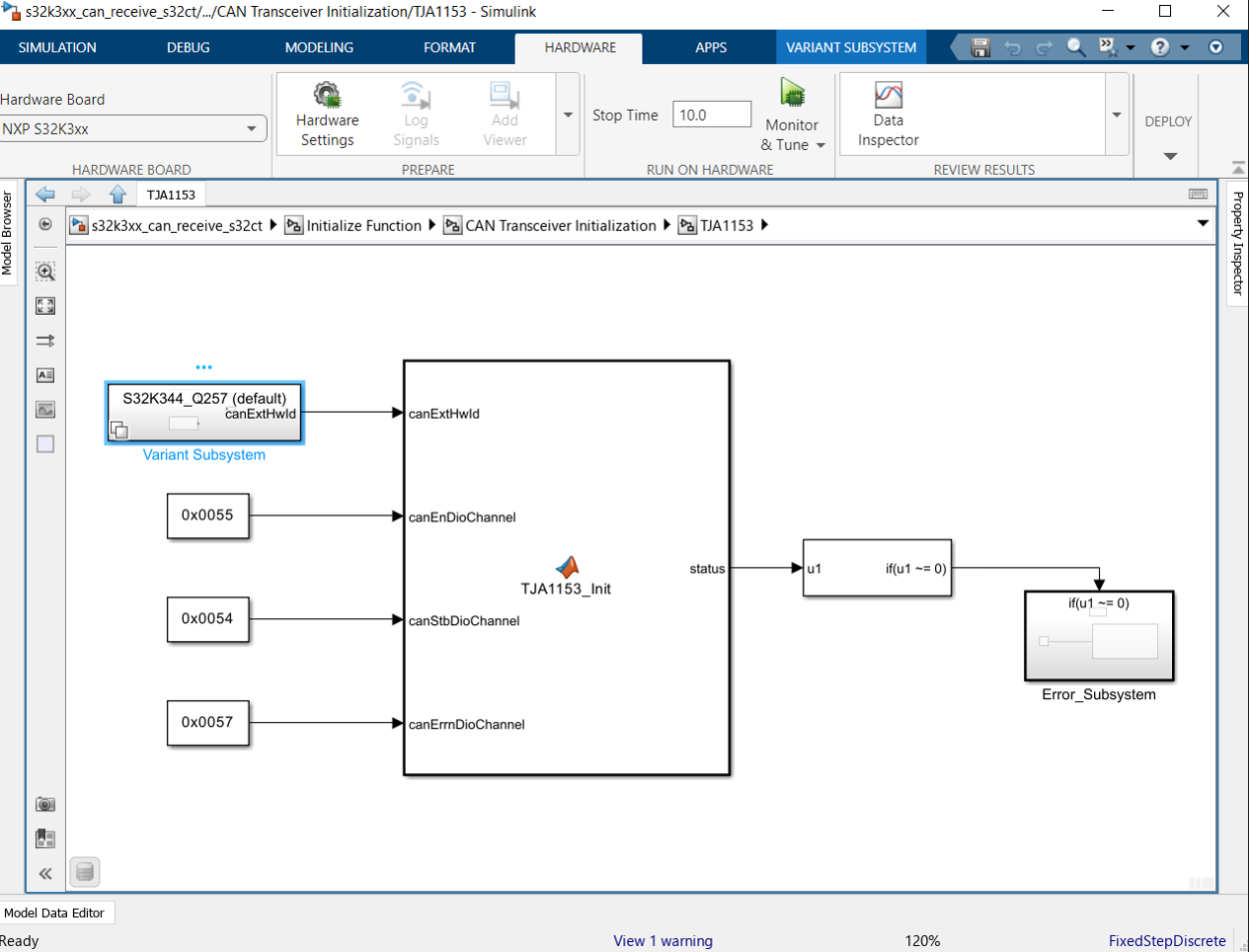Open the SIMULATION ribbon tab

click(57, 47)
